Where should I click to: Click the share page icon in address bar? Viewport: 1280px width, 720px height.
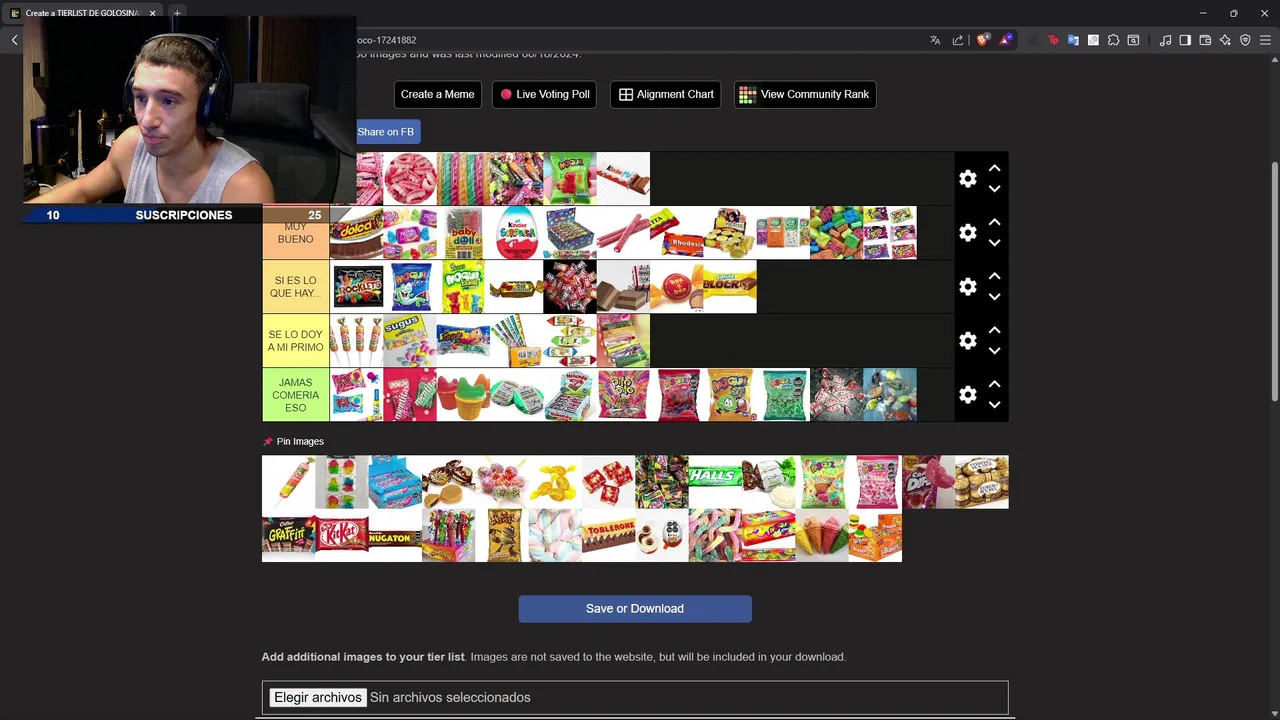[958, 40]
